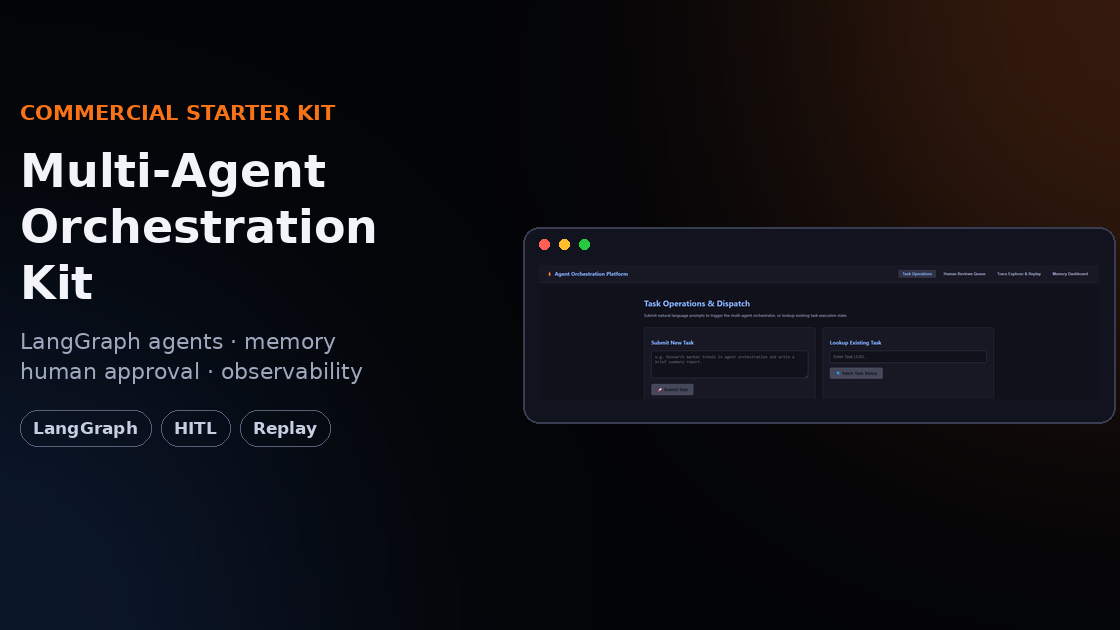
Task: Click the "Lookup Existing Task" card heading
Action: (x=855, y=343)
